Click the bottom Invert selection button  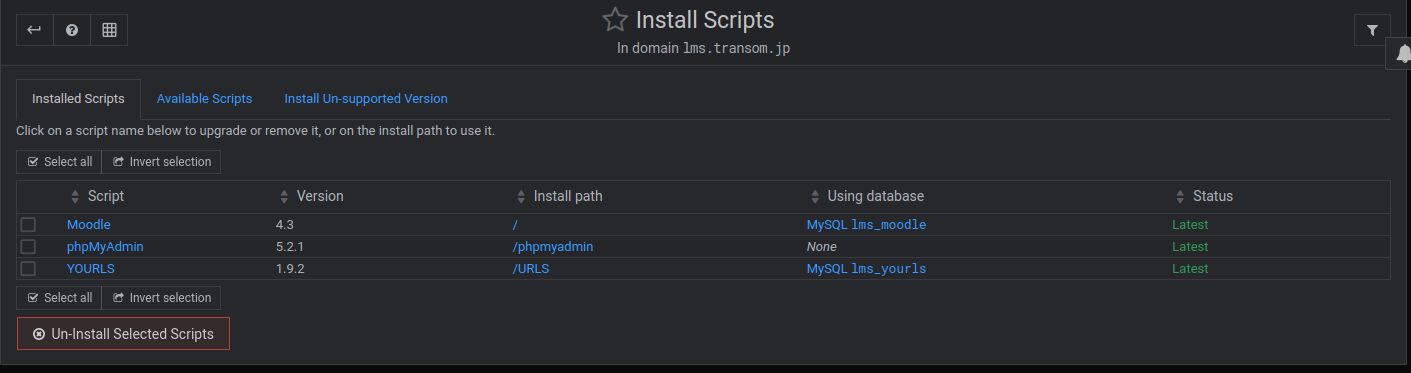pyautogui.click(x=161, y=298)
